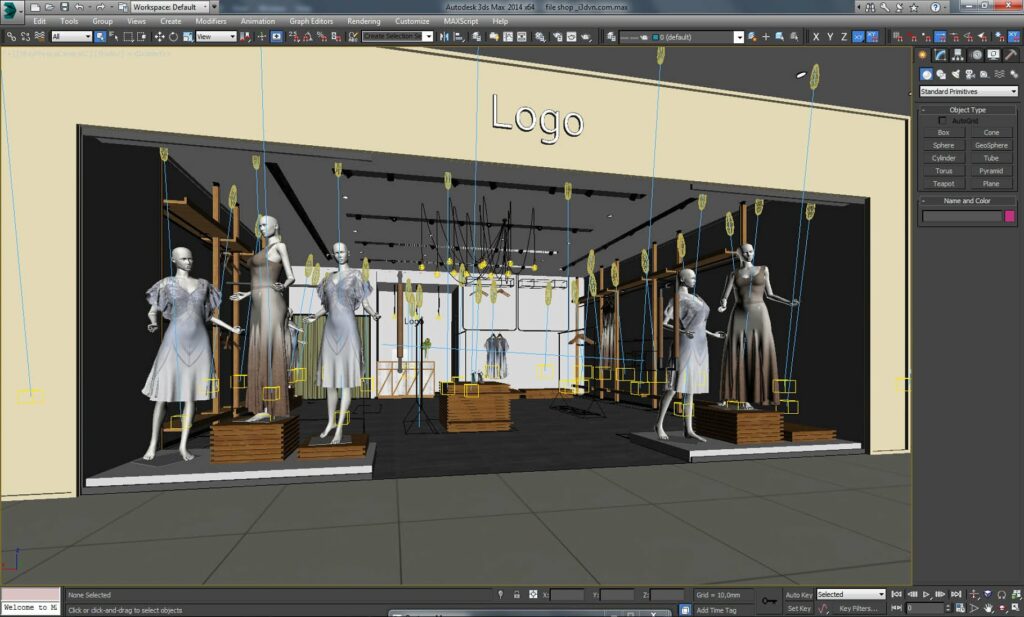The height and width of the screenshot is (617, 1024).
Task: Click the Undo arrow icon
Action: coord(79,7)
